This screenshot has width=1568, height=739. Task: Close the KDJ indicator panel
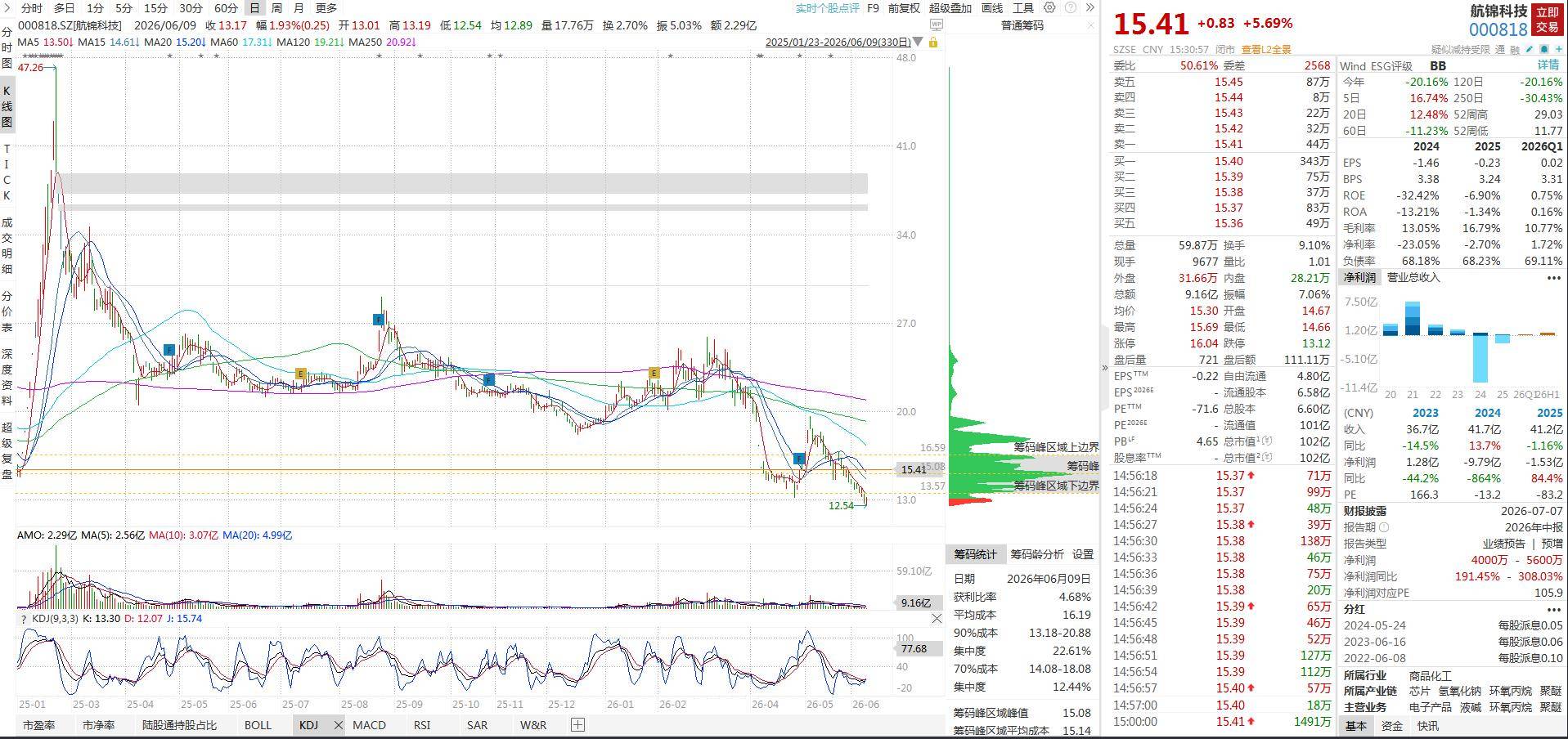[937, 619]
